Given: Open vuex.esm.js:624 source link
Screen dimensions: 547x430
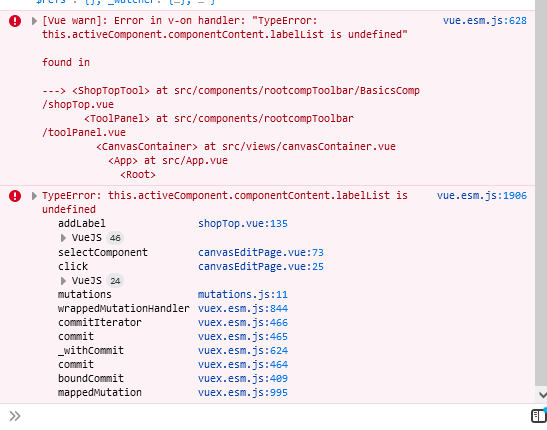Looking at the screenshot, I should click(243, 350).
